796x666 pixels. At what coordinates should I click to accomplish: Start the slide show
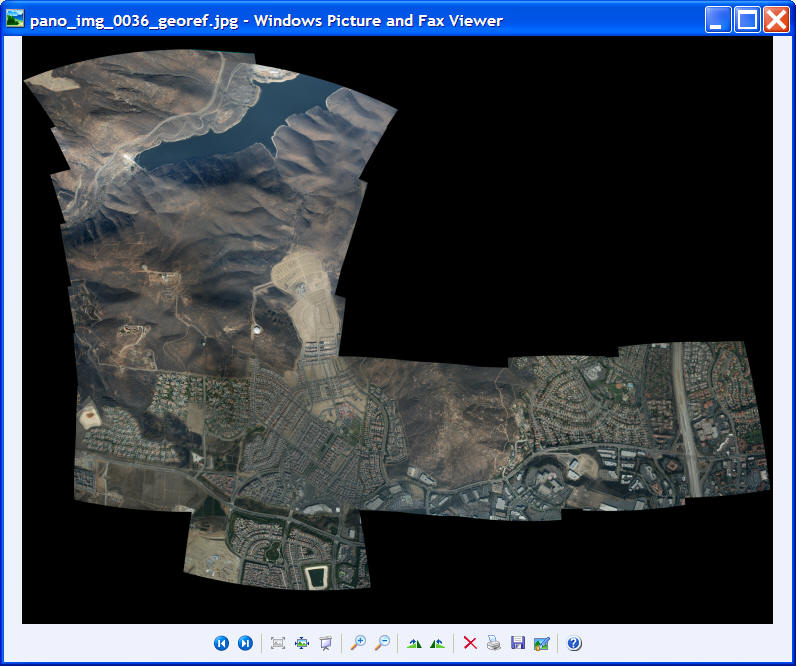click(x=325, y=643)
